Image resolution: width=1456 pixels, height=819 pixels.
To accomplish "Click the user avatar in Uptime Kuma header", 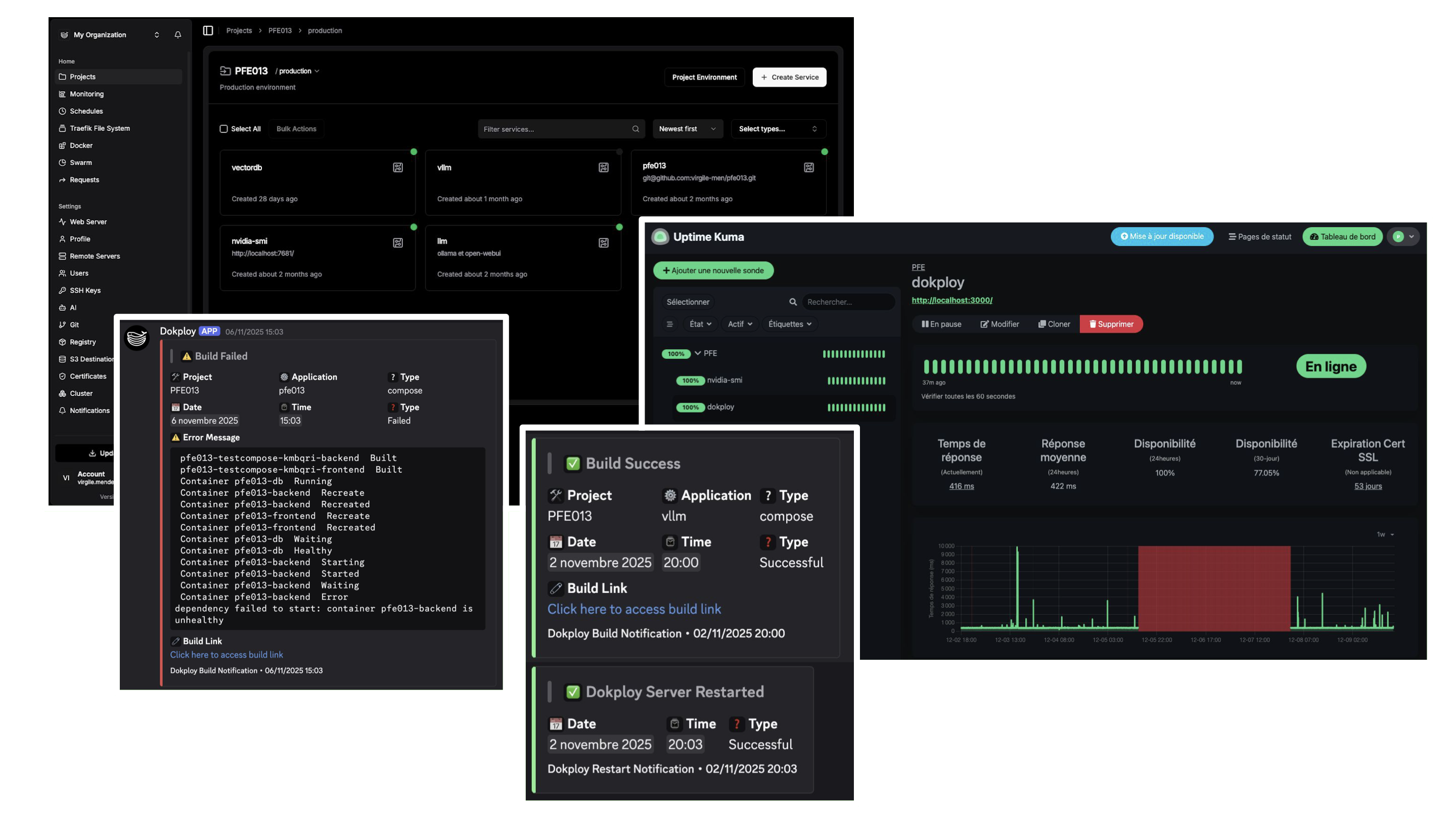I will point(1398,237).
